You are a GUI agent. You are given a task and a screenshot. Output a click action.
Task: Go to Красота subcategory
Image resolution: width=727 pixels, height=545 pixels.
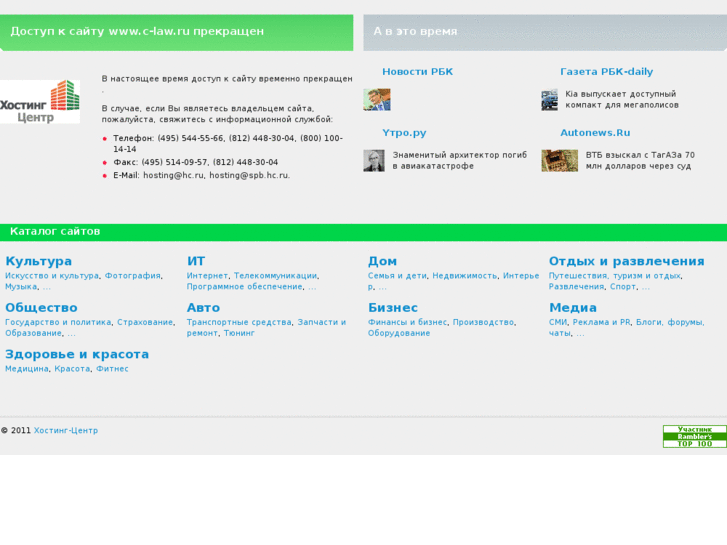[x=72, y=369]
